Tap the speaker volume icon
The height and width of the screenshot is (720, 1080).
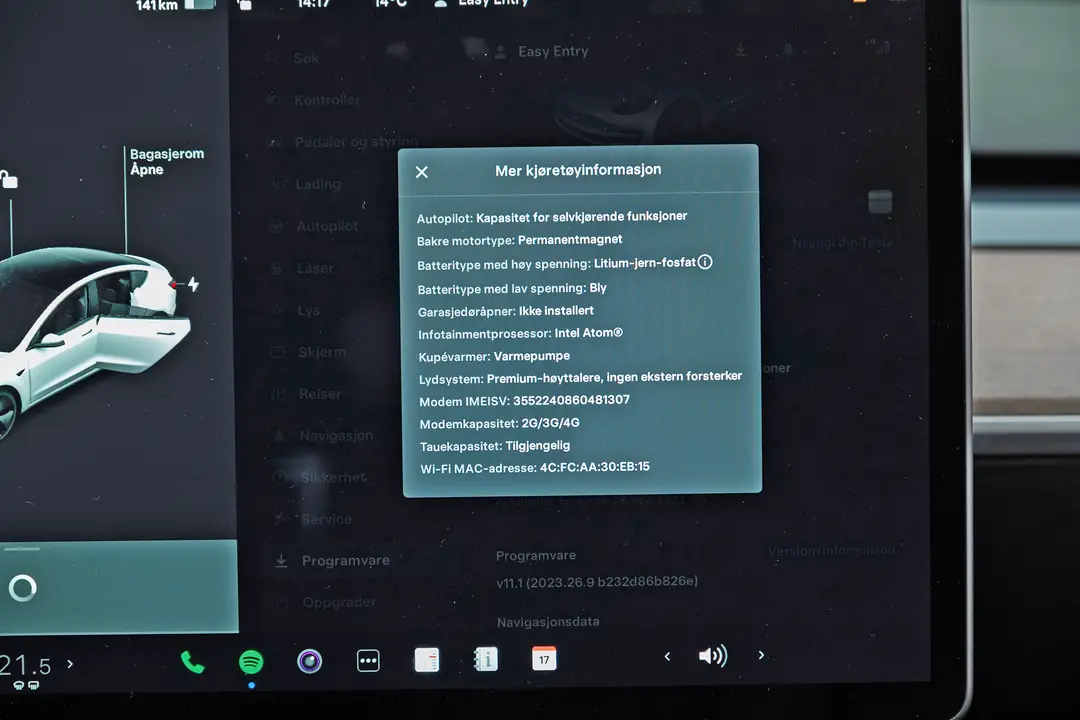713,655
